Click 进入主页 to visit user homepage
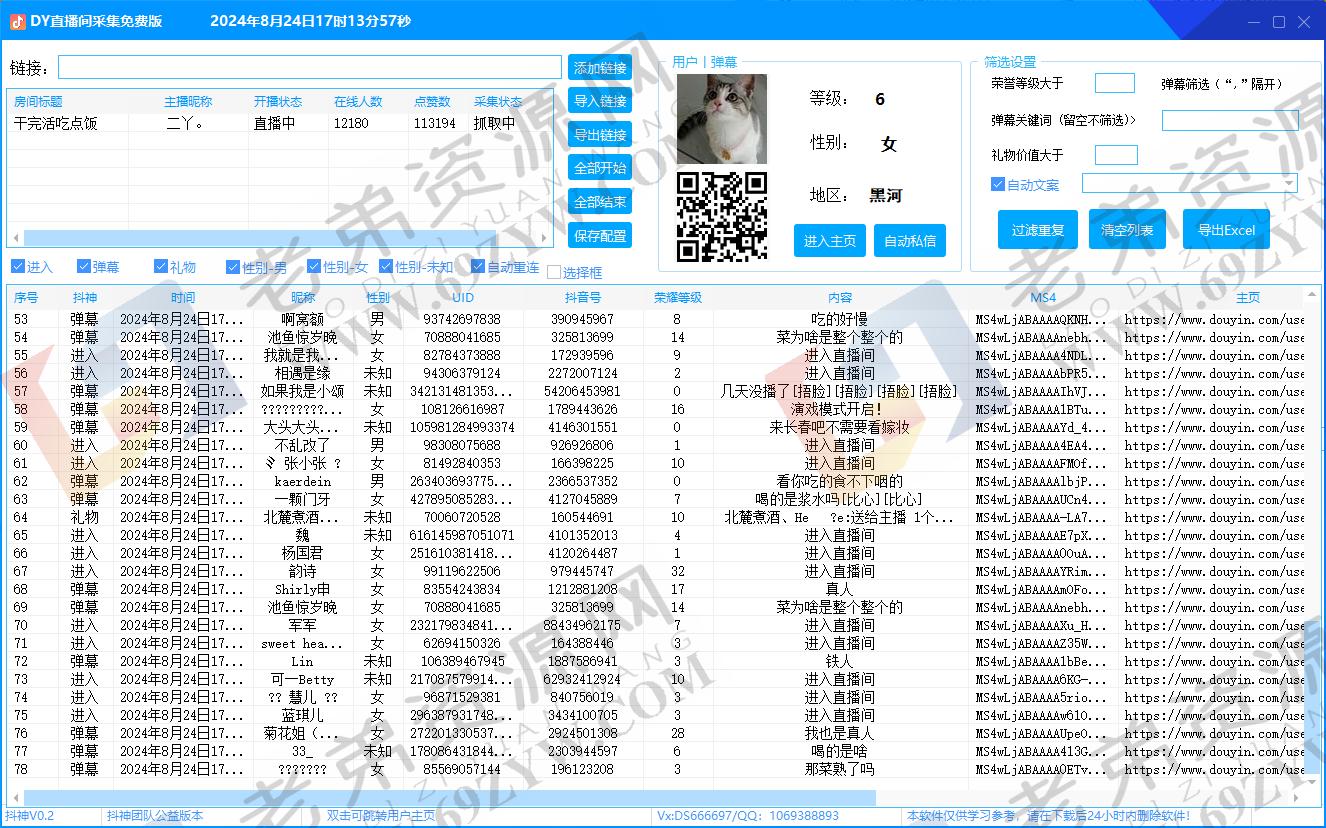 click(829, 240)
